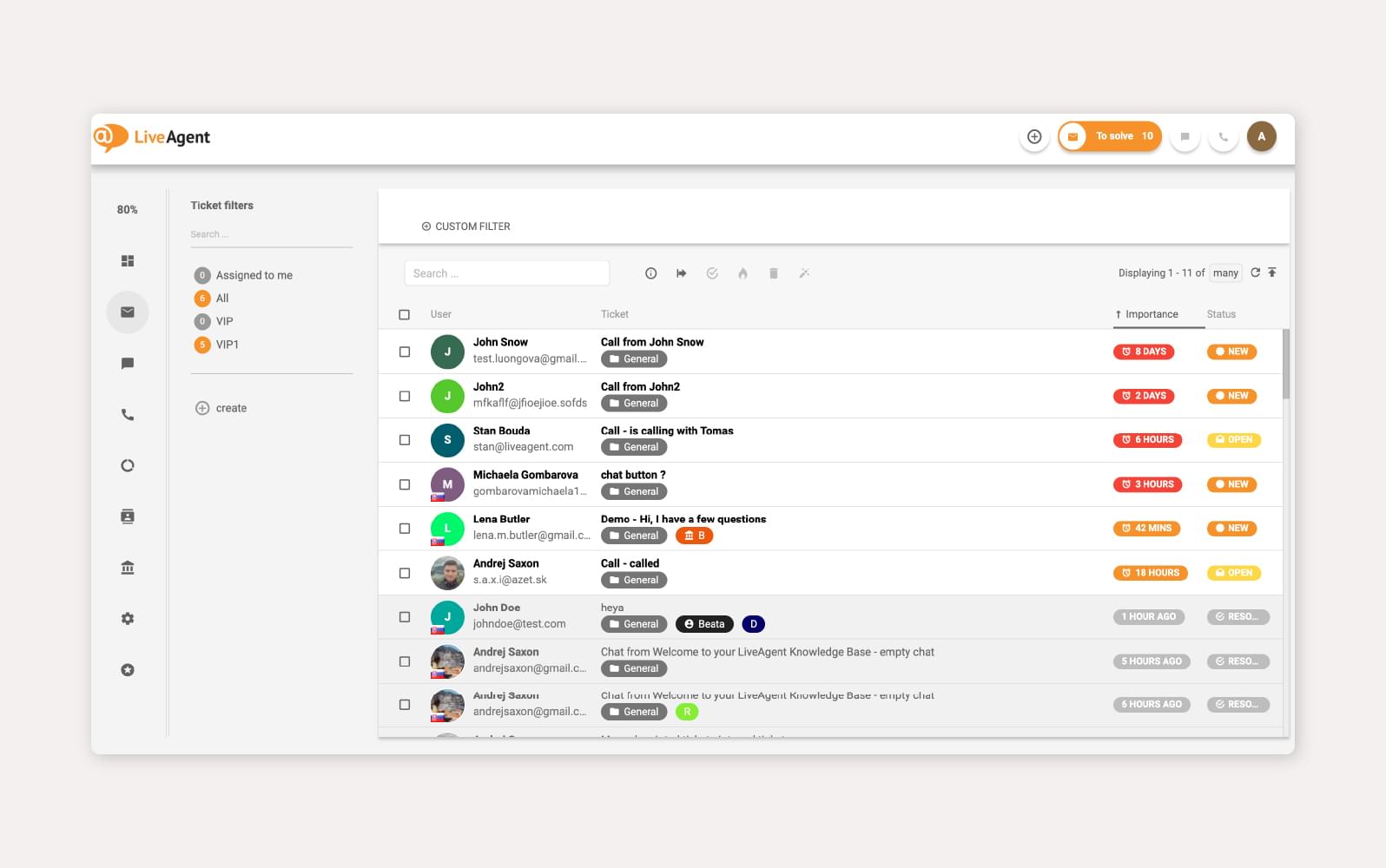Open the chat button ? ticket
This screenshot has width=1386, height=868.
[633, 475]
